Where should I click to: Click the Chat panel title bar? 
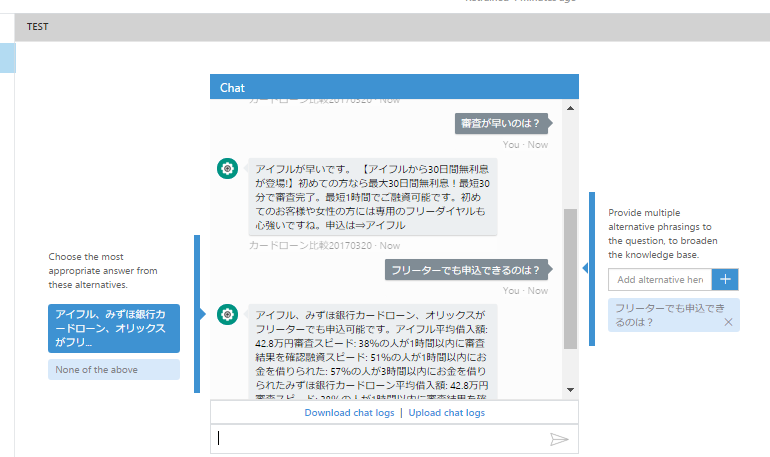[394, 87]
